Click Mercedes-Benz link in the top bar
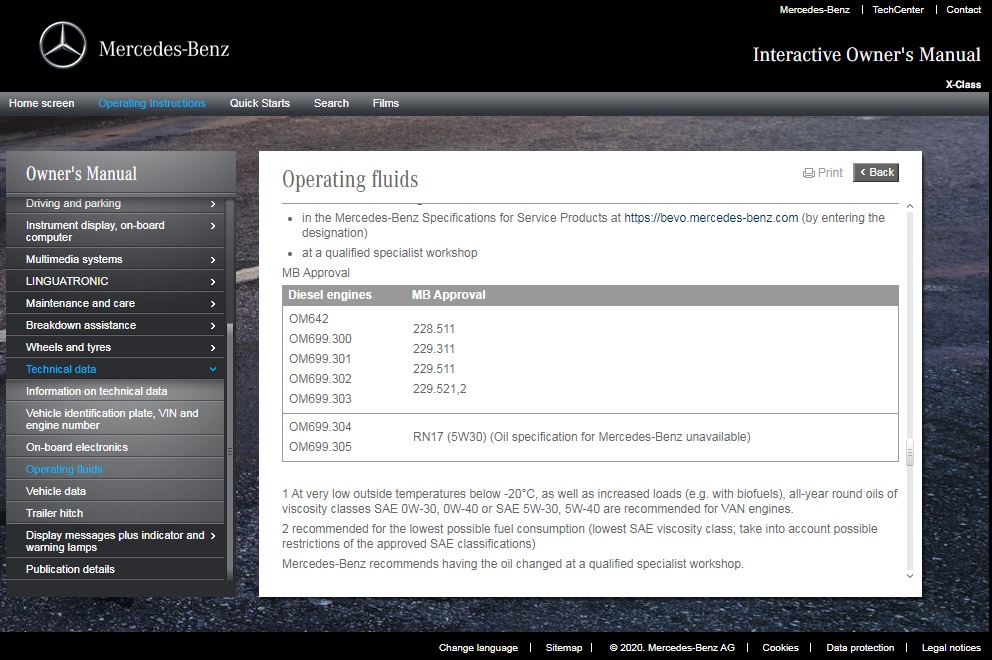The height and width of the screenshot is (660, 992). (x=814, y=9)
